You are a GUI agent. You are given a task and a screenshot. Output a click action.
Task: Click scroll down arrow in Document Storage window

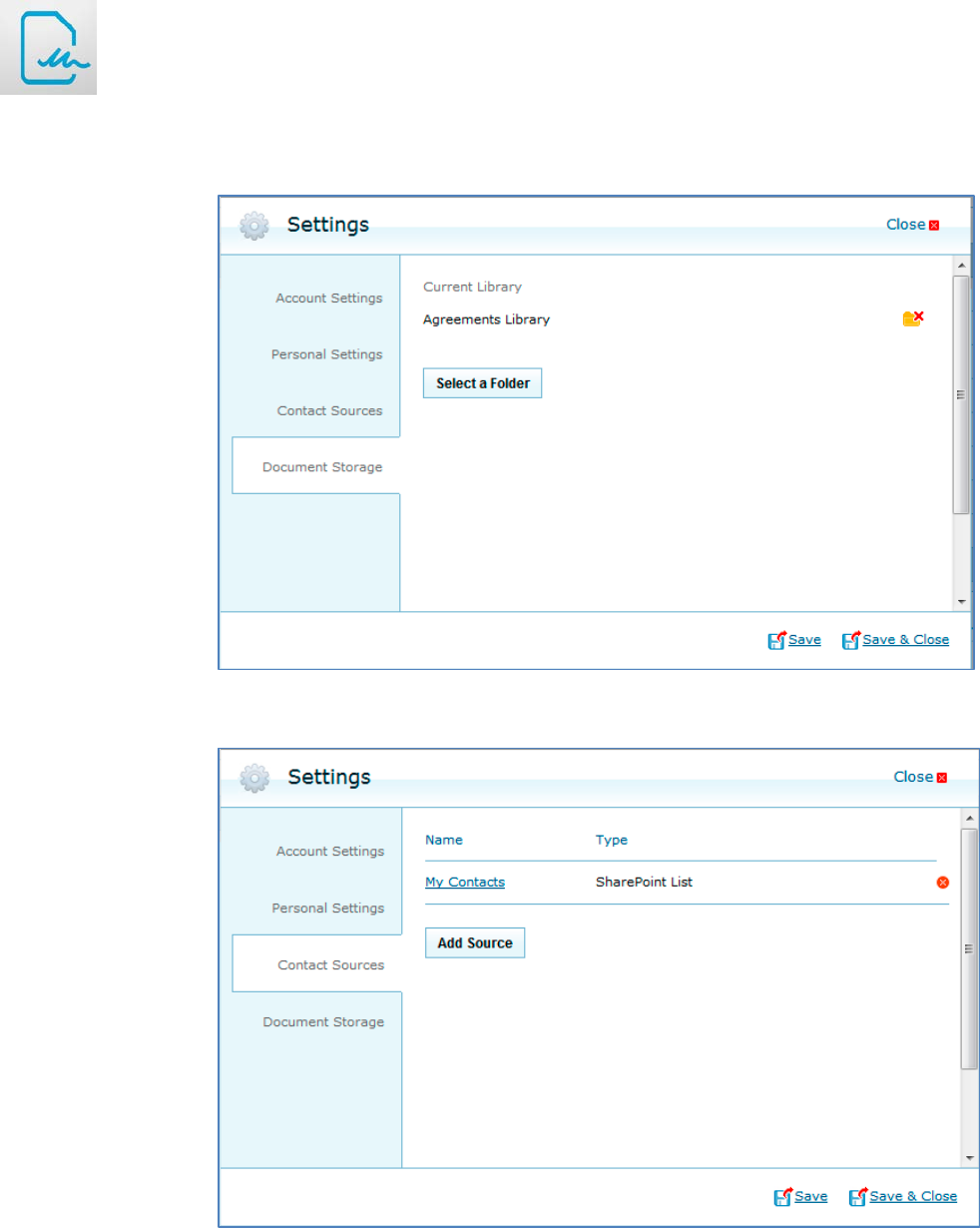tap(961, 602)
